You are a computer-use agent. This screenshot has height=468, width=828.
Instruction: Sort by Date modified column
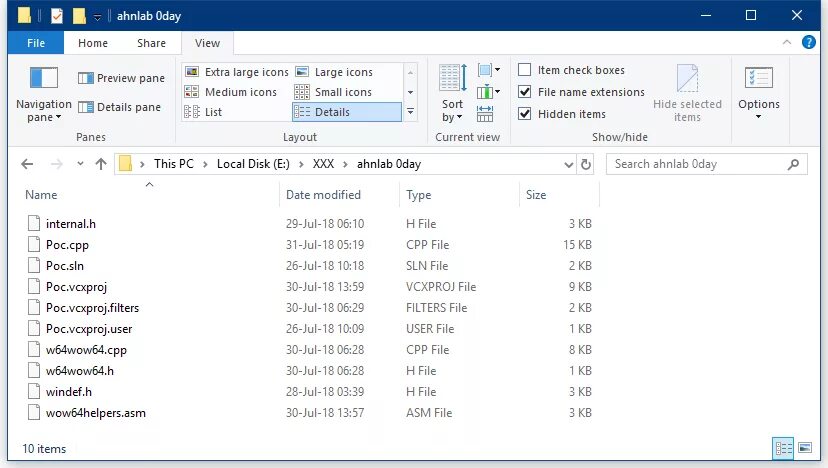323,195
